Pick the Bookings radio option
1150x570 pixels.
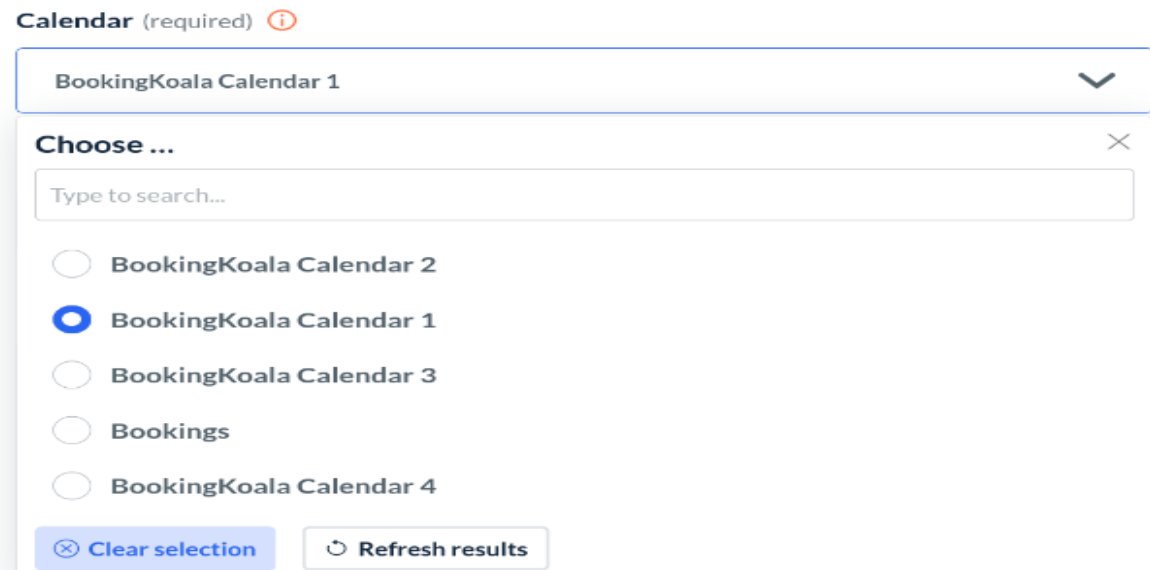71,431
